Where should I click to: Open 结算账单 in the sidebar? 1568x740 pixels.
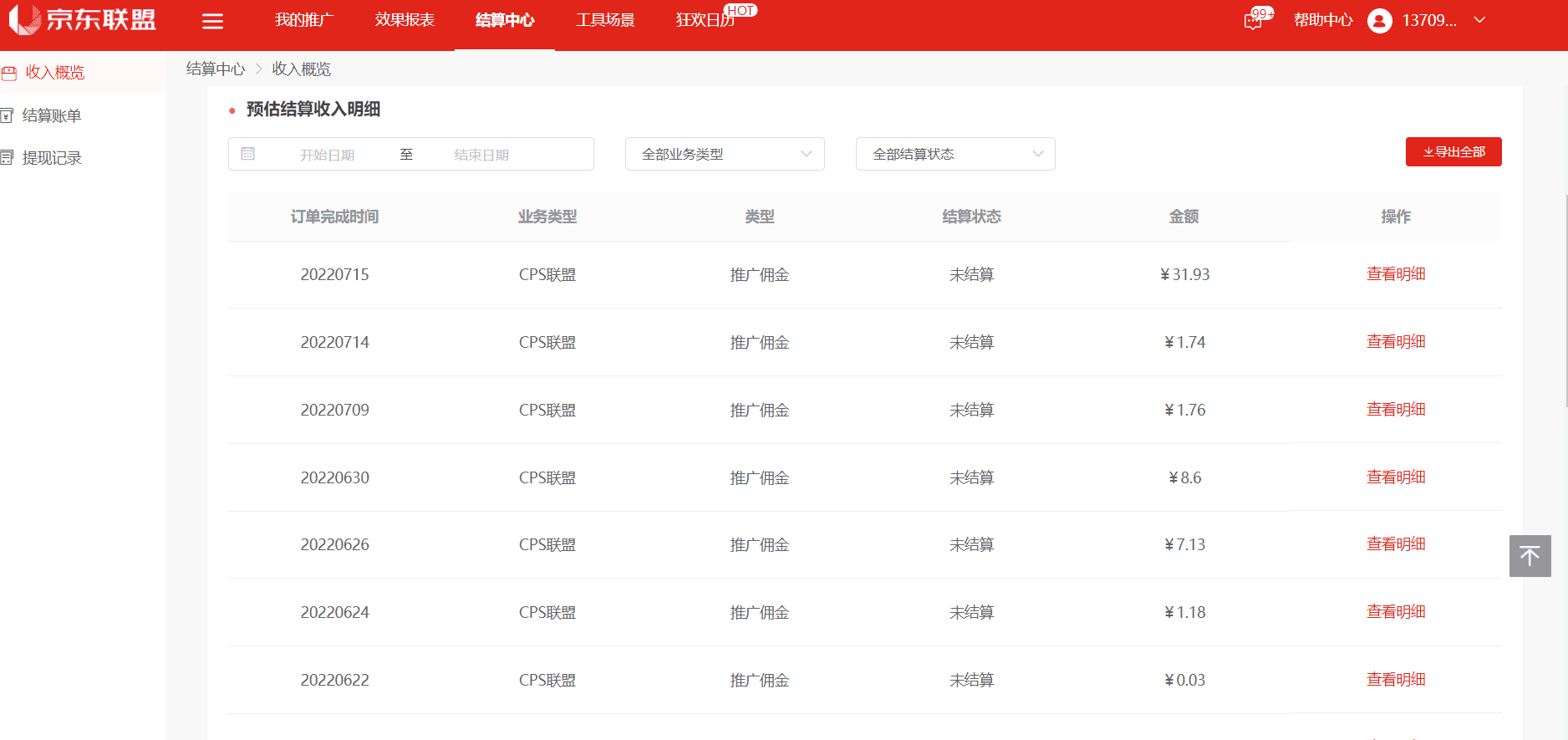tap(52, 115)
